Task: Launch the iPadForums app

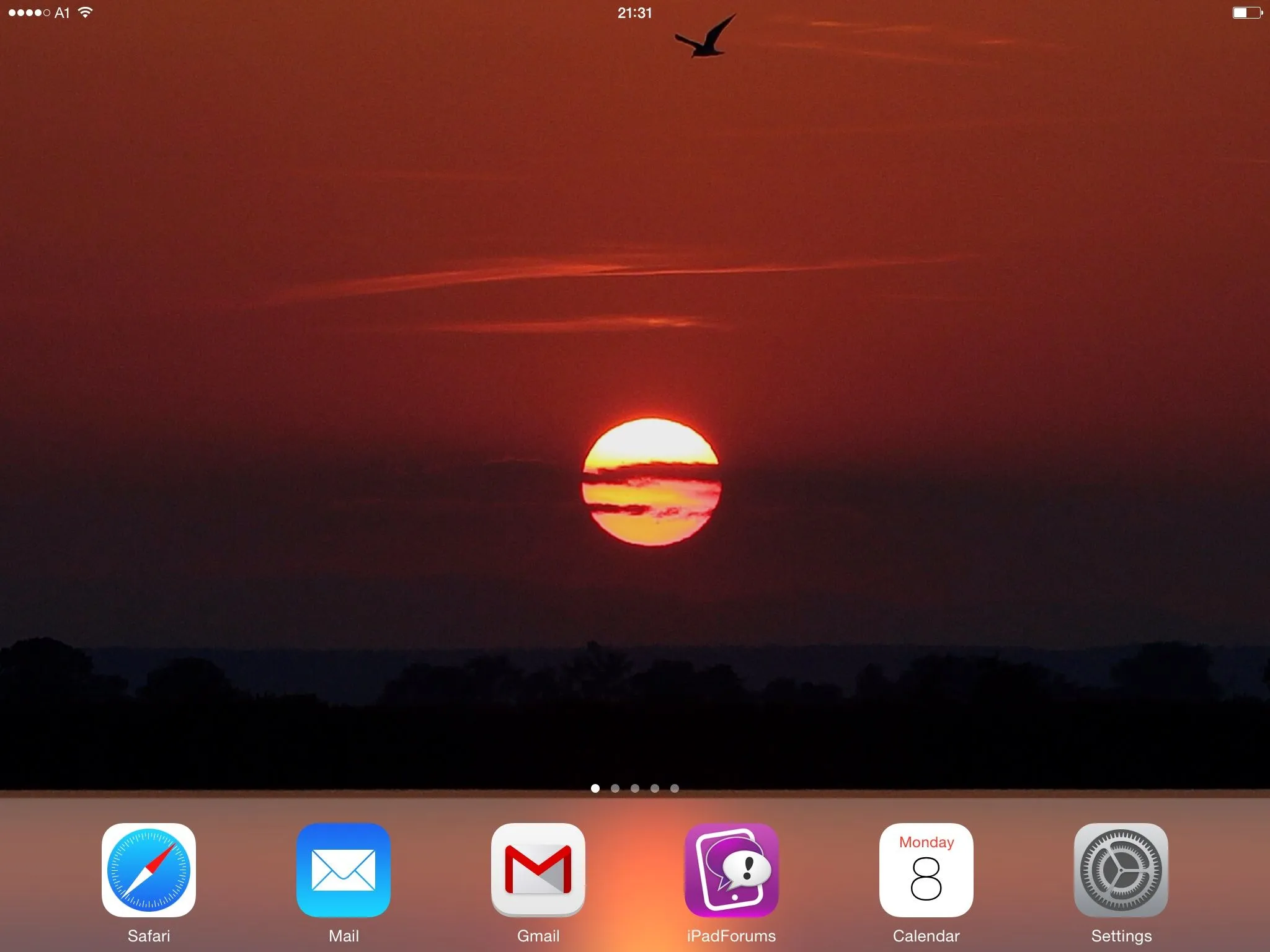Action: [732, 870]
